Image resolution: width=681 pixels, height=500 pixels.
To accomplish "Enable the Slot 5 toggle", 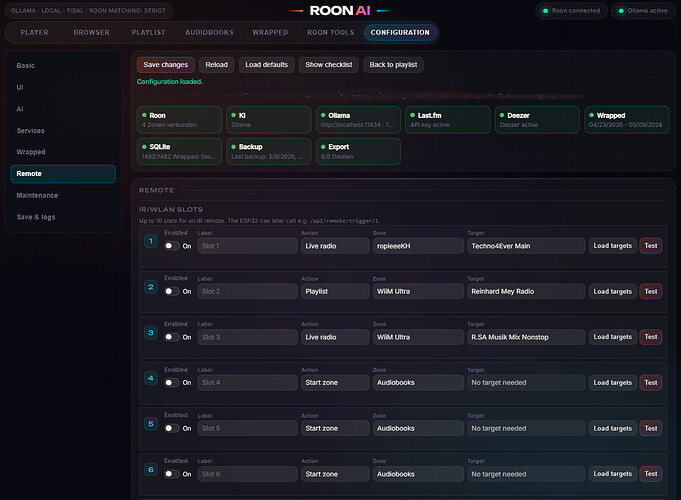I will point(172,428).
